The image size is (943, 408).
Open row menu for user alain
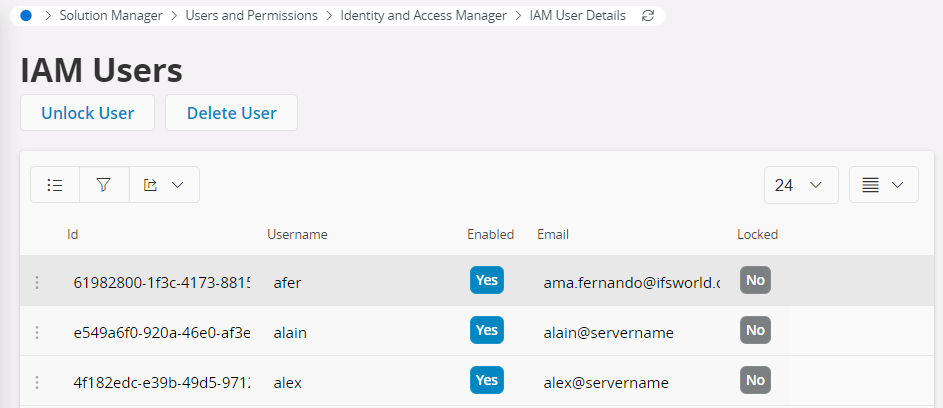point(37,332)
